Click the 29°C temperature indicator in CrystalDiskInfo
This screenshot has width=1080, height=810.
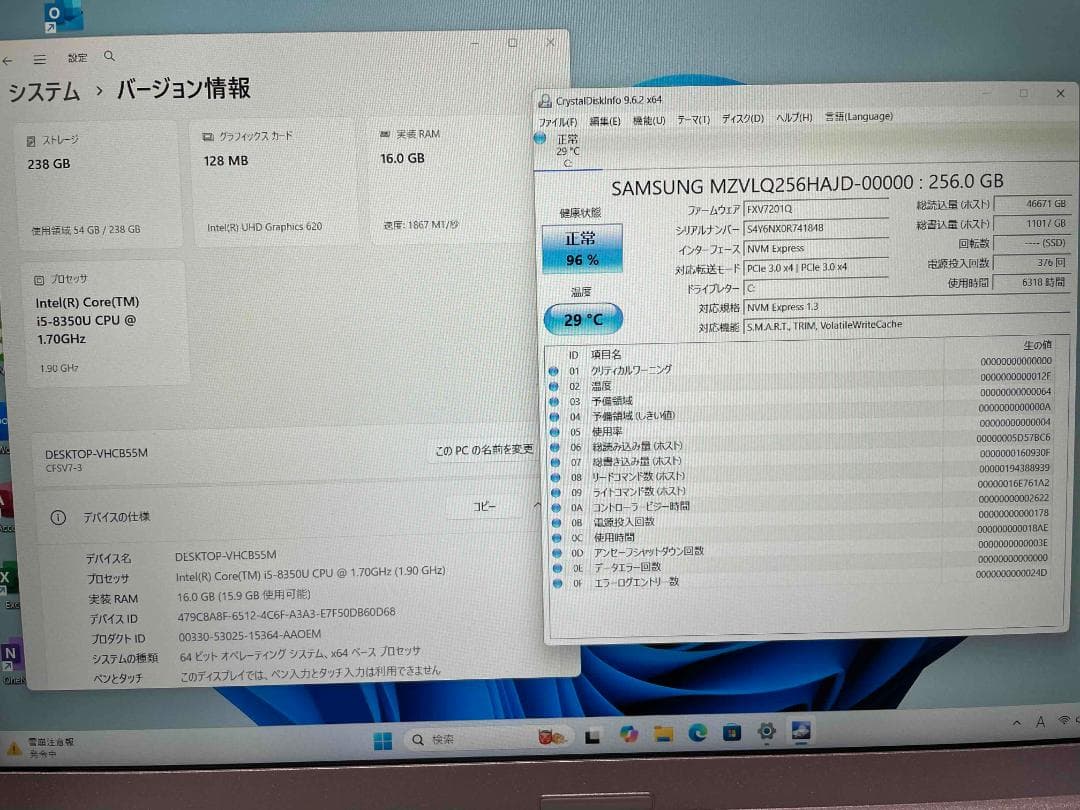coord(581,318)
